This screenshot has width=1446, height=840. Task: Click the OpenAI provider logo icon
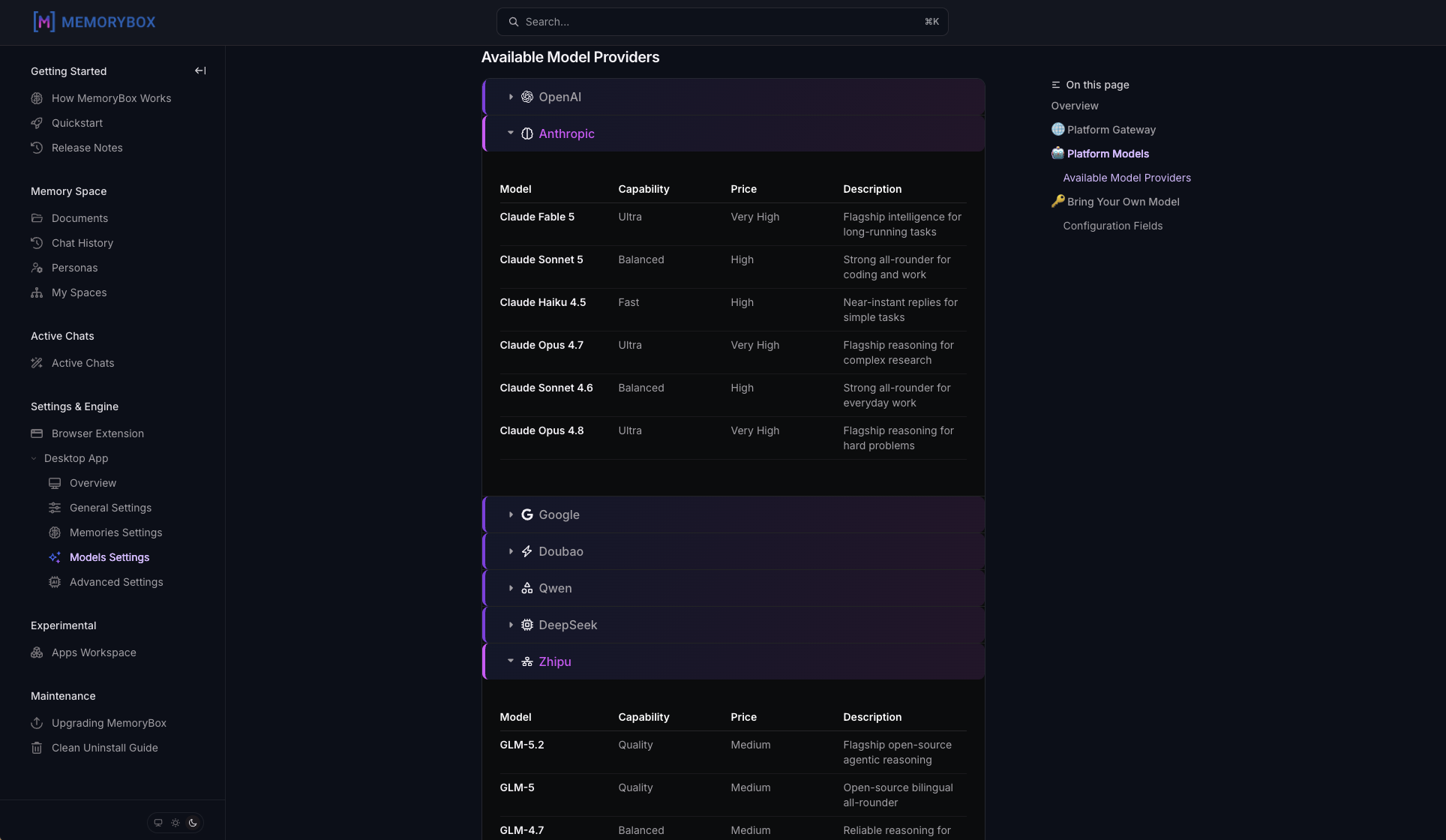tap(527, 97)
